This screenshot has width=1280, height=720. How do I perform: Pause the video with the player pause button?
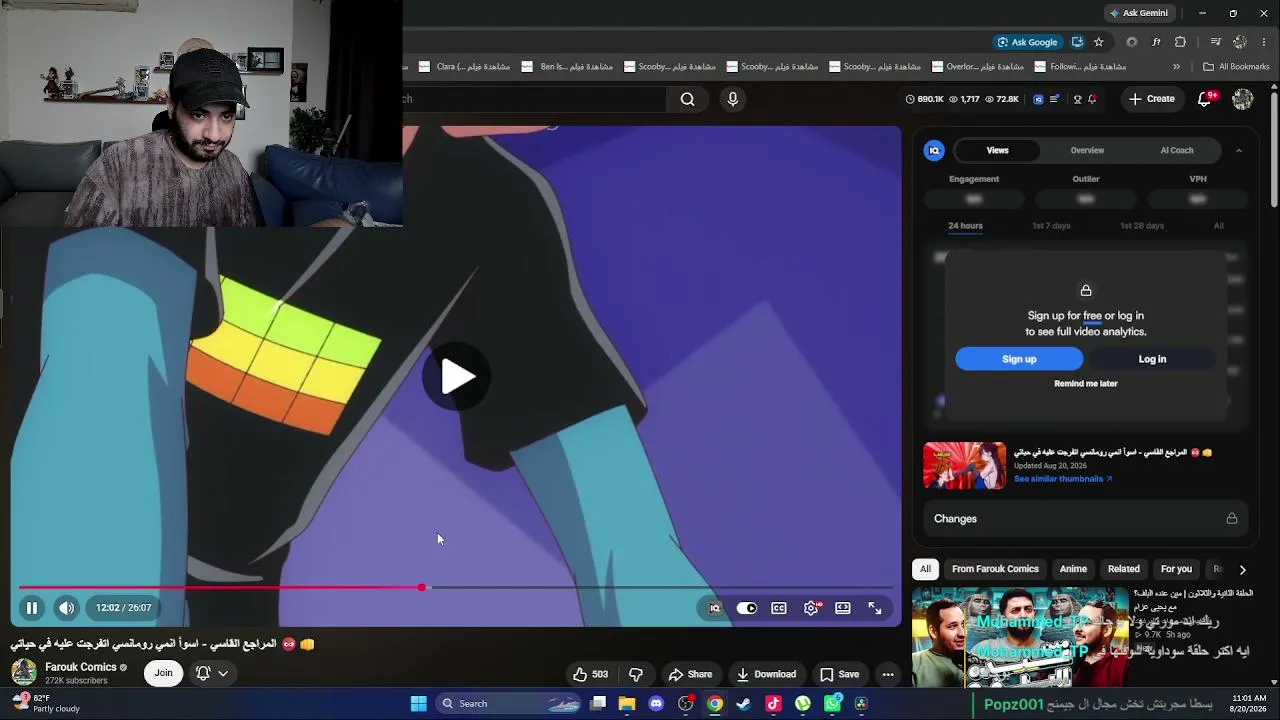click(32, 608)
